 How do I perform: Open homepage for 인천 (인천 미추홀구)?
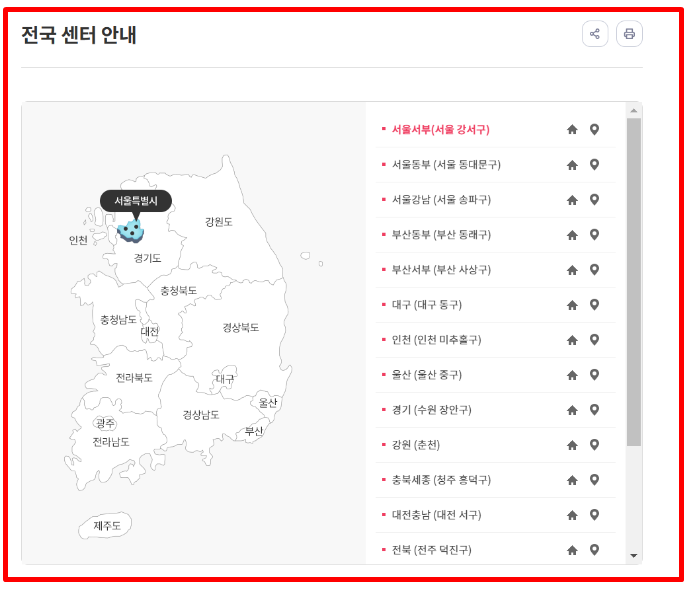tap(572, 340)
